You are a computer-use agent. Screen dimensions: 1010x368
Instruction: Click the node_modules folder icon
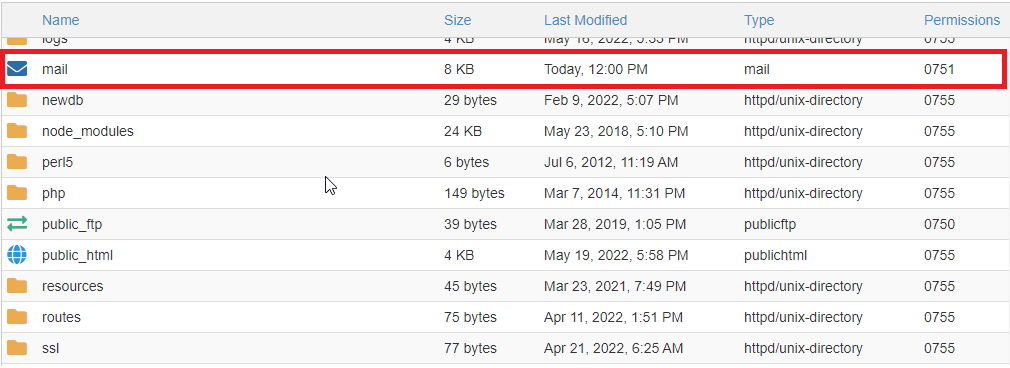[17, 131]
